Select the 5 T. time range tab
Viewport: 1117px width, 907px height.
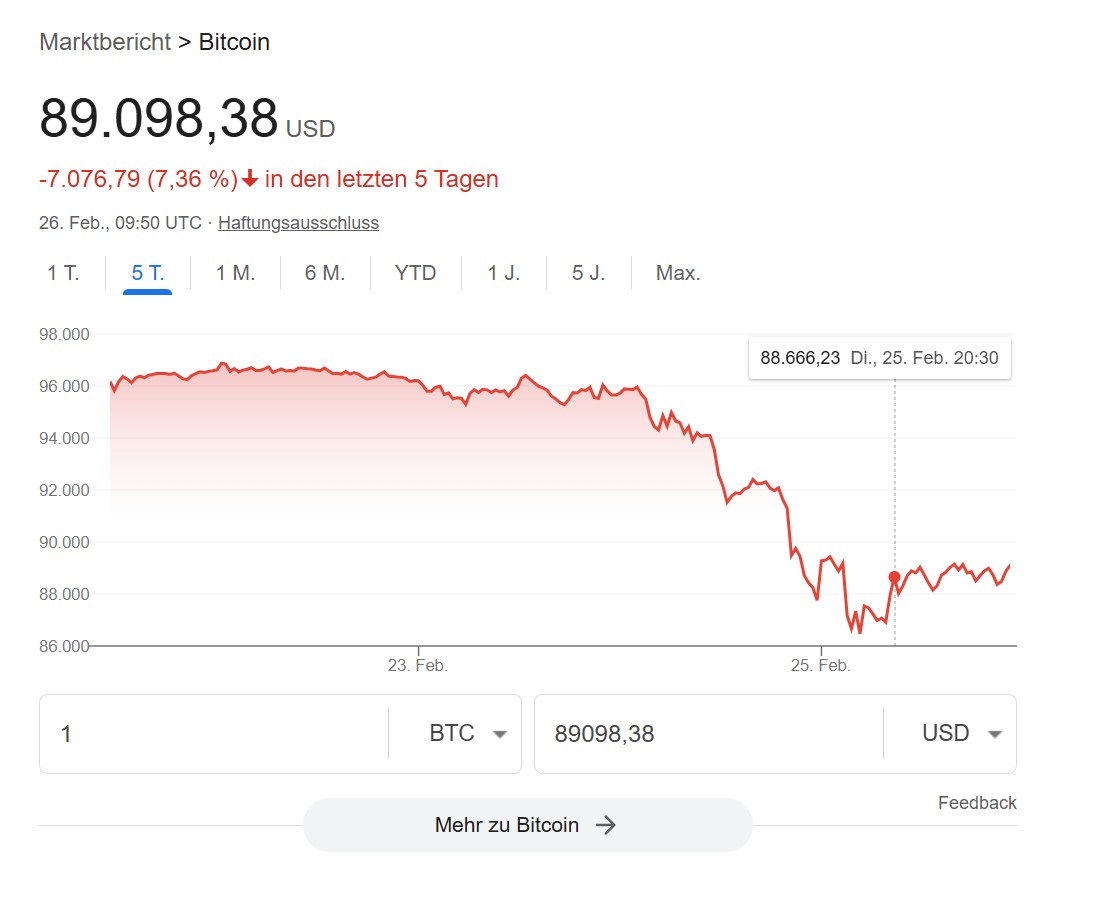pos(147,273)
